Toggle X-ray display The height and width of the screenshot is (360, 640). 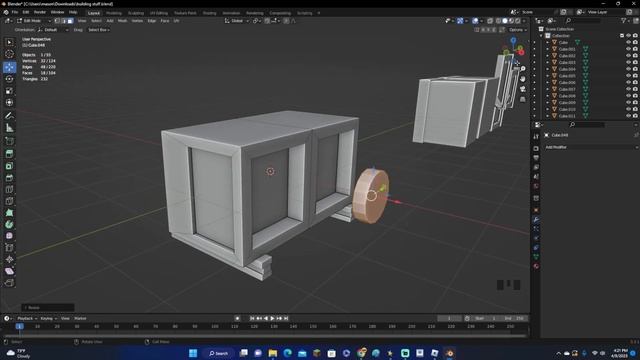[490, 21]
